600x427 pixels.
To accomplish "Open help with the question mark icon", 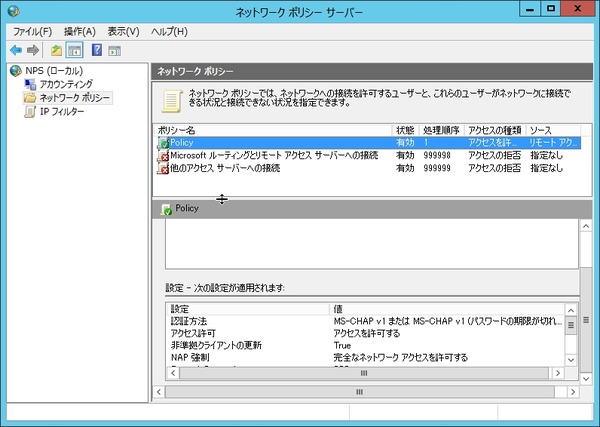I will click(x=97, y=50).
